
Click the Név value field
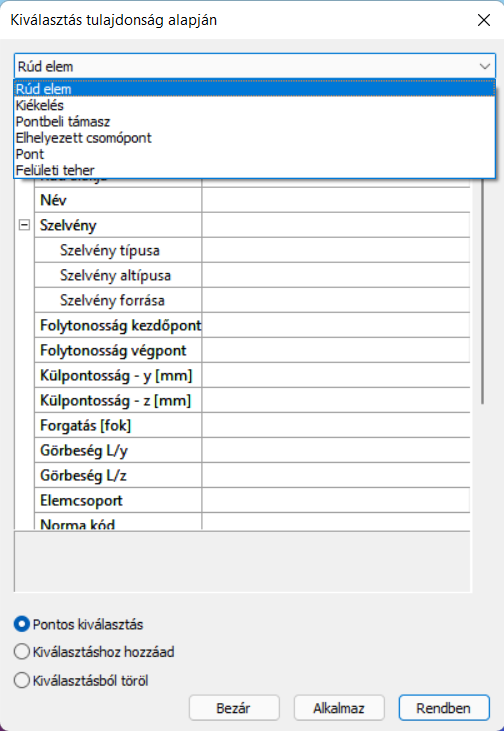pos(336,200)
